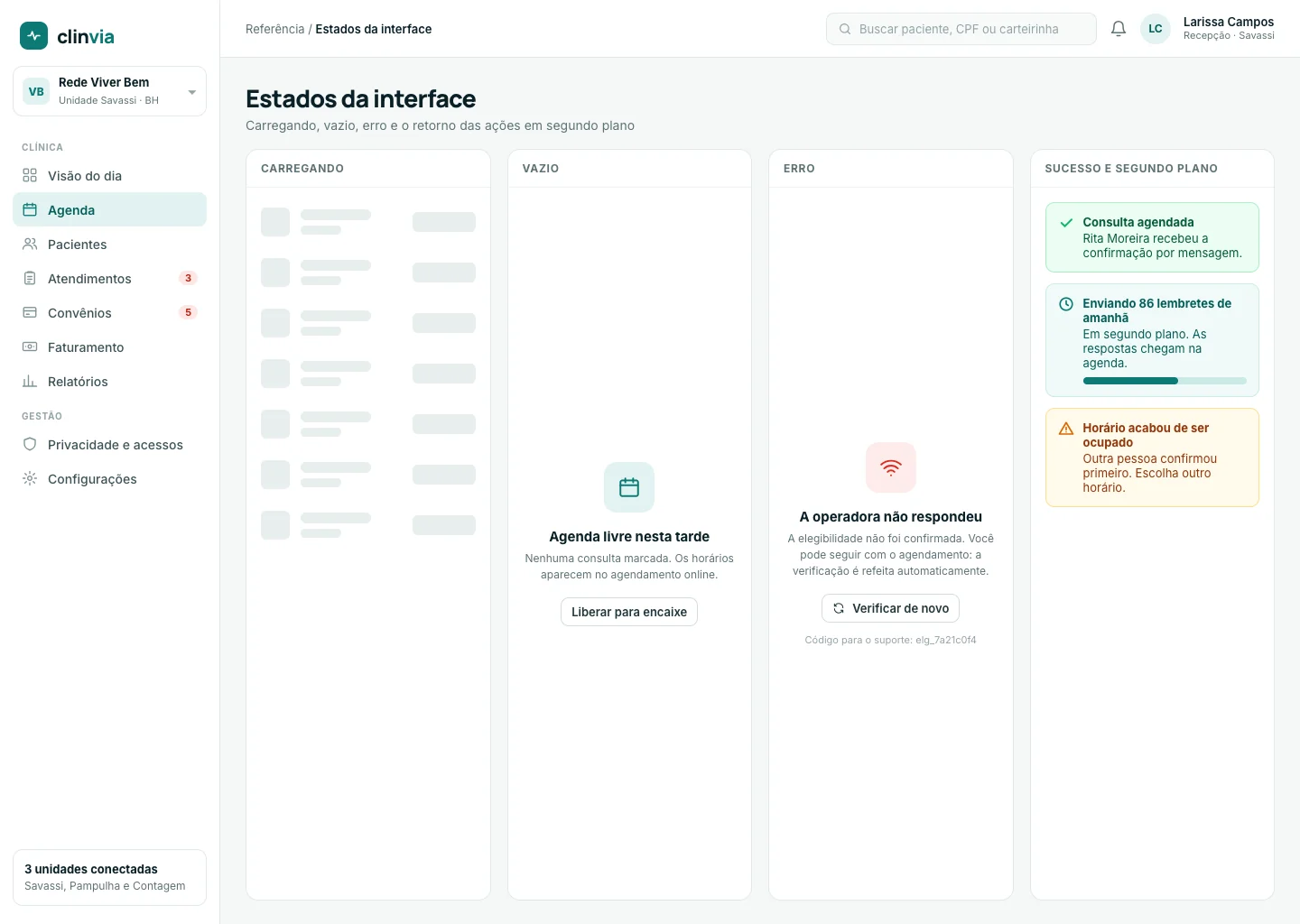Open Relatórios in the sidebar
The image size is (1300, 924).
[x=109, y=382]
